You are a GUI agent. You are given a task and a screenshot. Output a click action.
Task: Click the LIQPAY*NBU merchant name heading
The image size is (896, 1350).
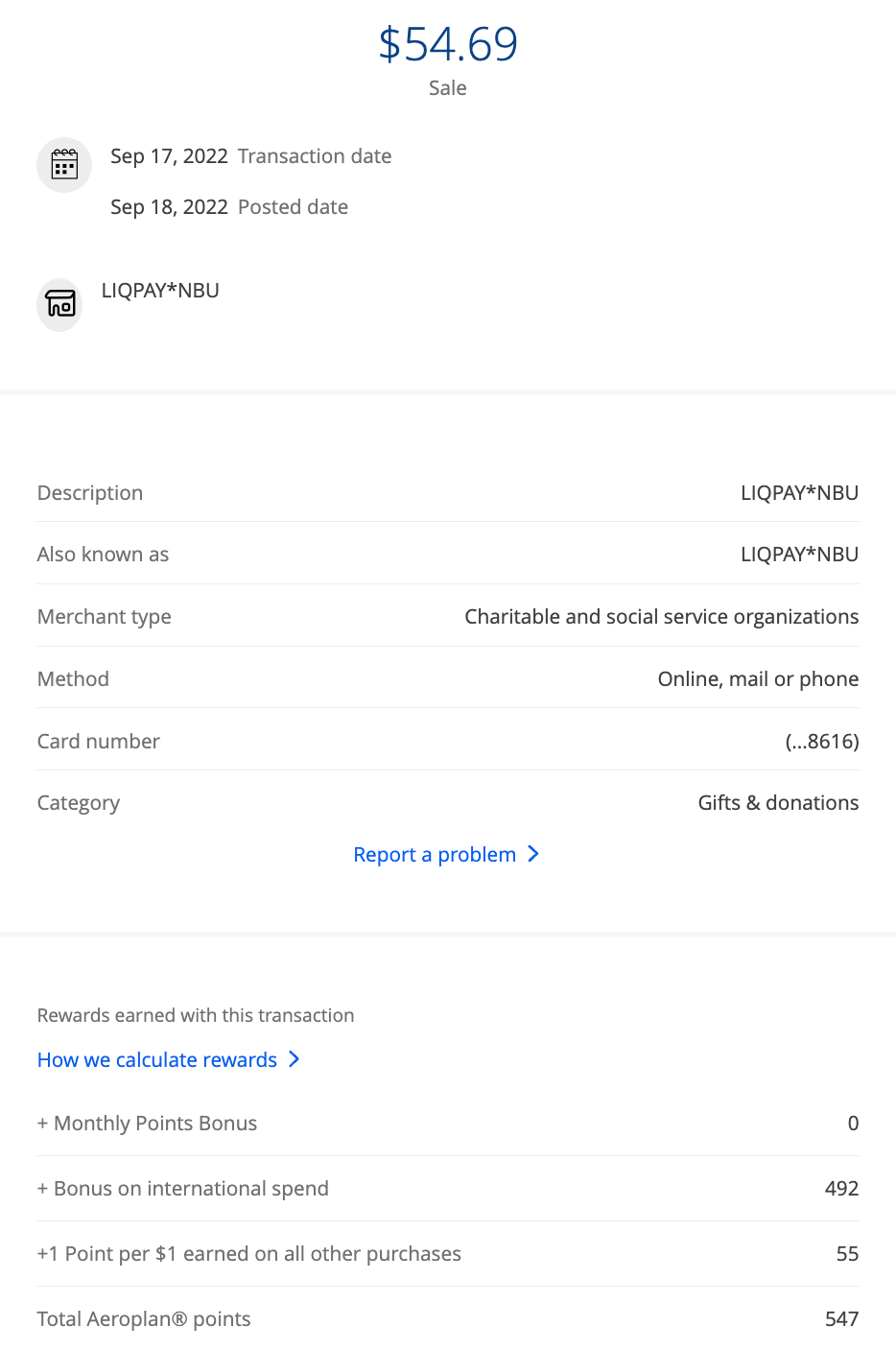pyautogui.click(x=160, y=291)
